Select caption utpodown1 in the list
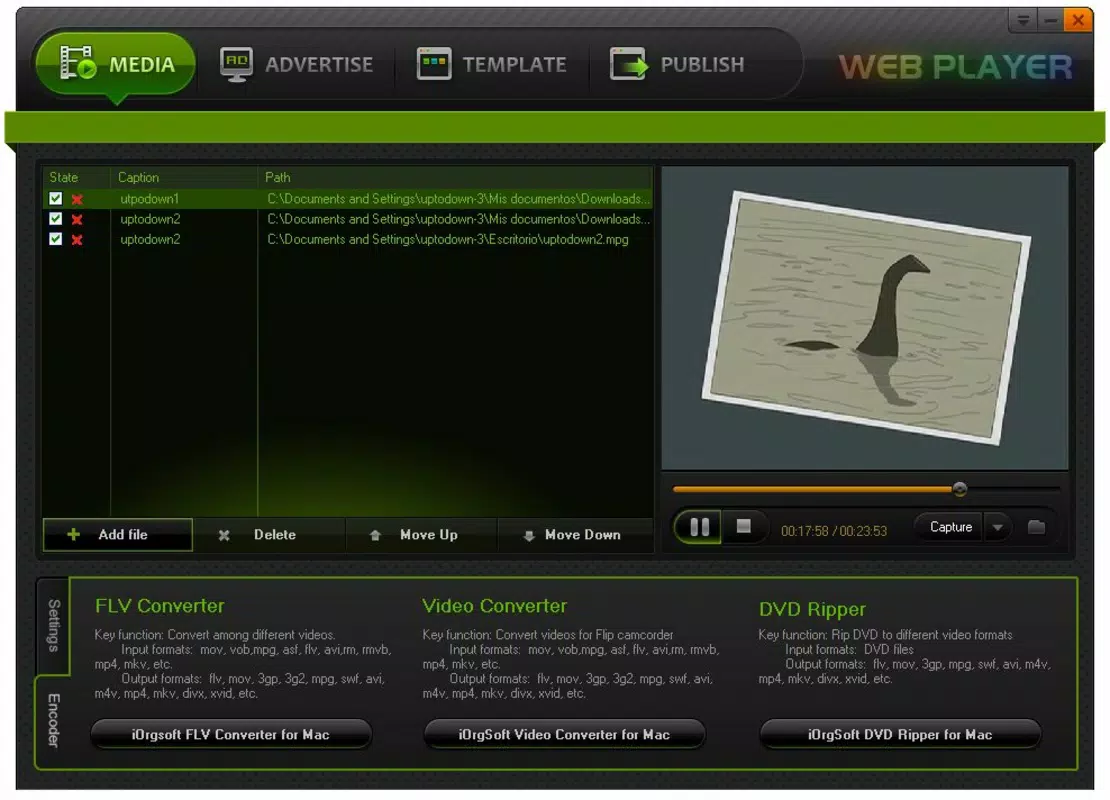 click(x=149, y=199)
